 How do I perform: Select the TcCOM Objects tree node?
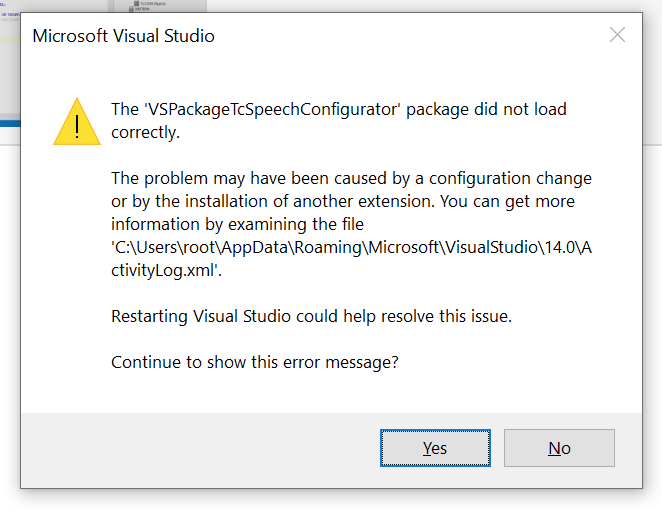coord(150,3)
